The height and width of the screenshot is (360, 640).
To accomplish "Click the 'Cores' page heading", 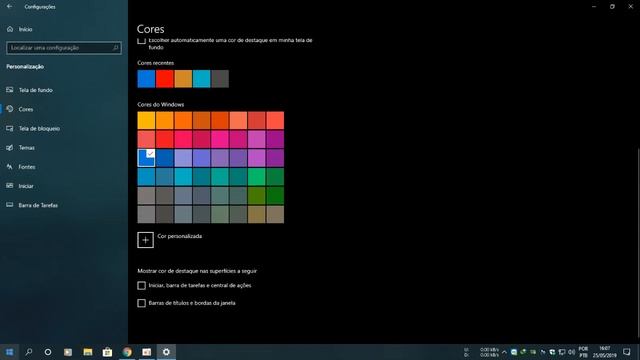I will (x=151, y=29).
